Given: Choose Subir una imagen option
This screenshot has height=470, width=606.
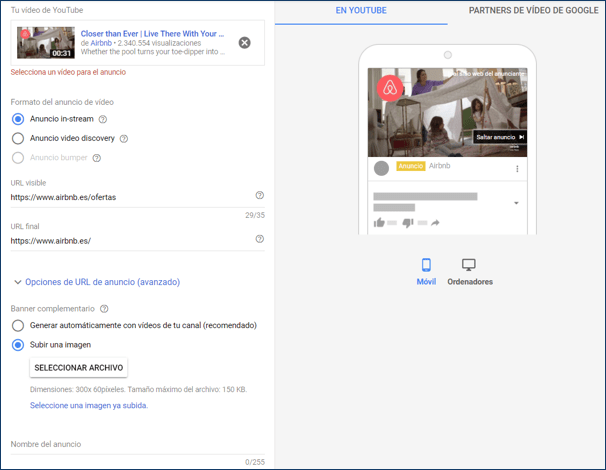Looking at the screenshot, I should pos(18,345).
